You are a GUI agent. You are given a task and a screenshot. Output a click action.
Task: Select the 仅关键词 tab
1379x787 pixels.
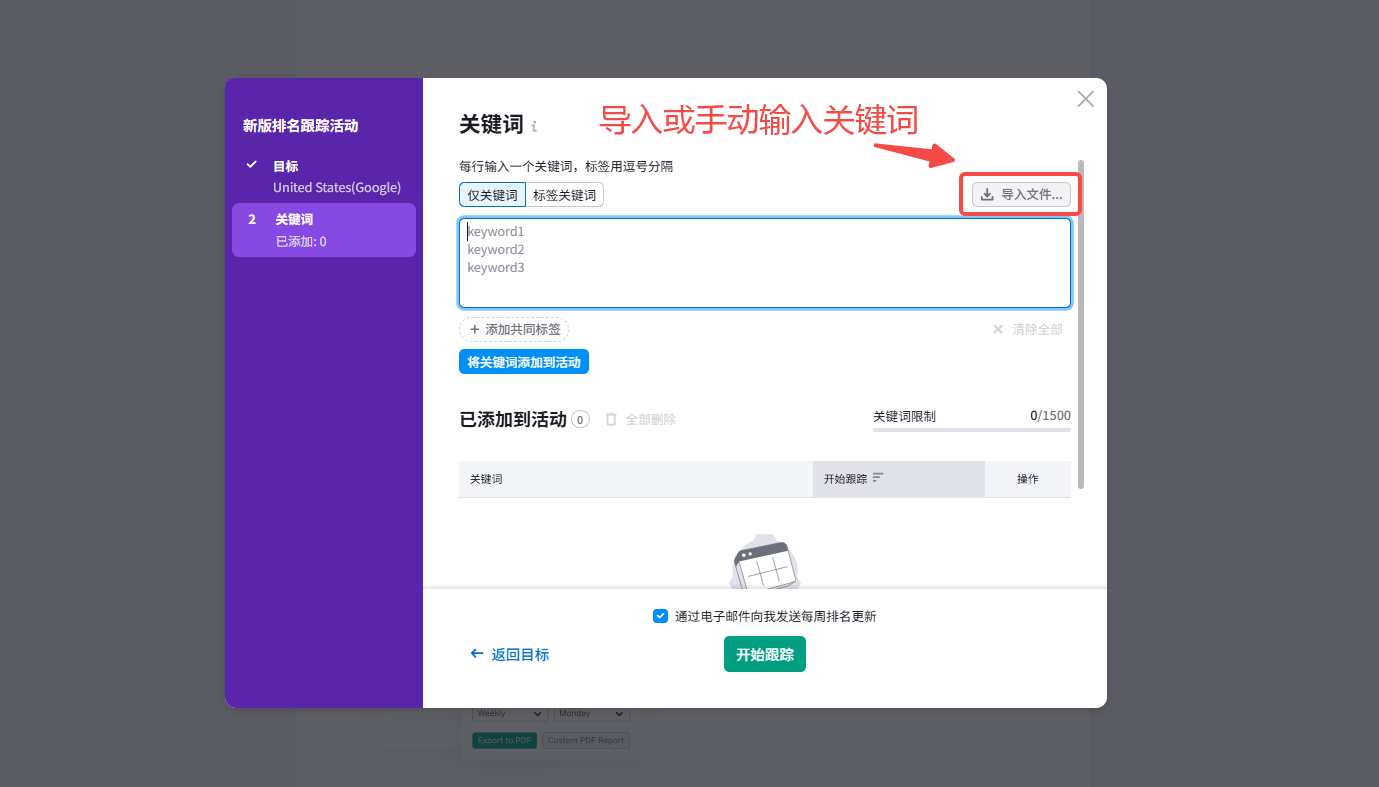coord(492,195)
